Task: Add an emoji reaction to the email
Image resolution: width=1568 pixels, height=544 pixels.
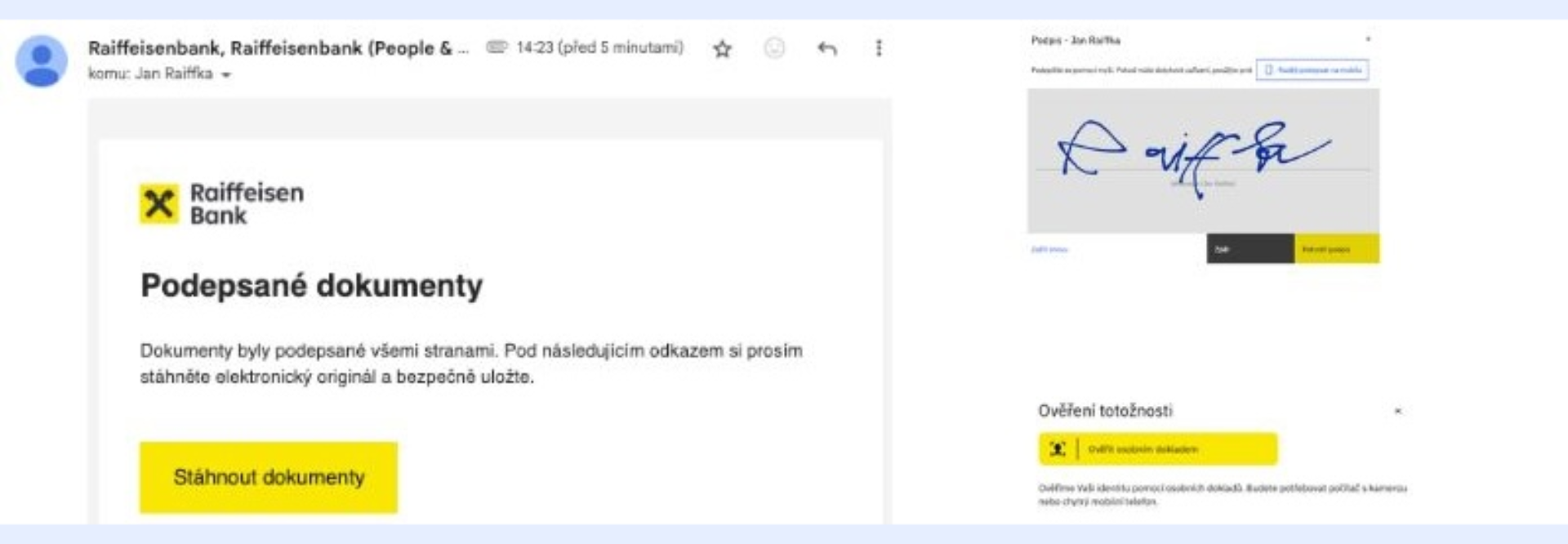Action: 774,48
